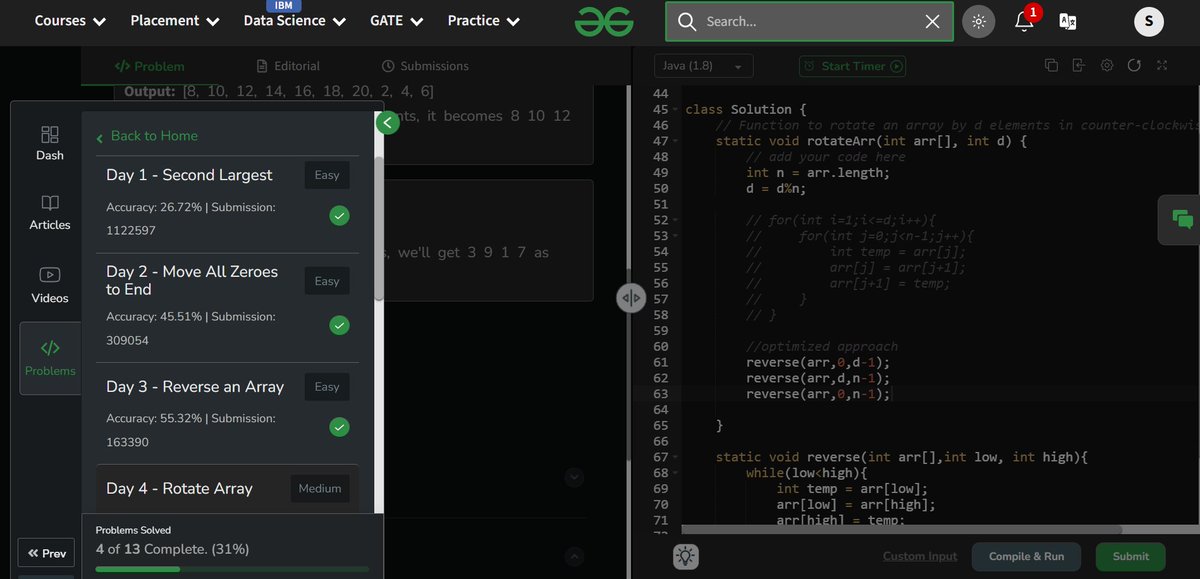Open editor settings gear
The width and height of the screenshot is (1200, 579).
click(1106, 66)
